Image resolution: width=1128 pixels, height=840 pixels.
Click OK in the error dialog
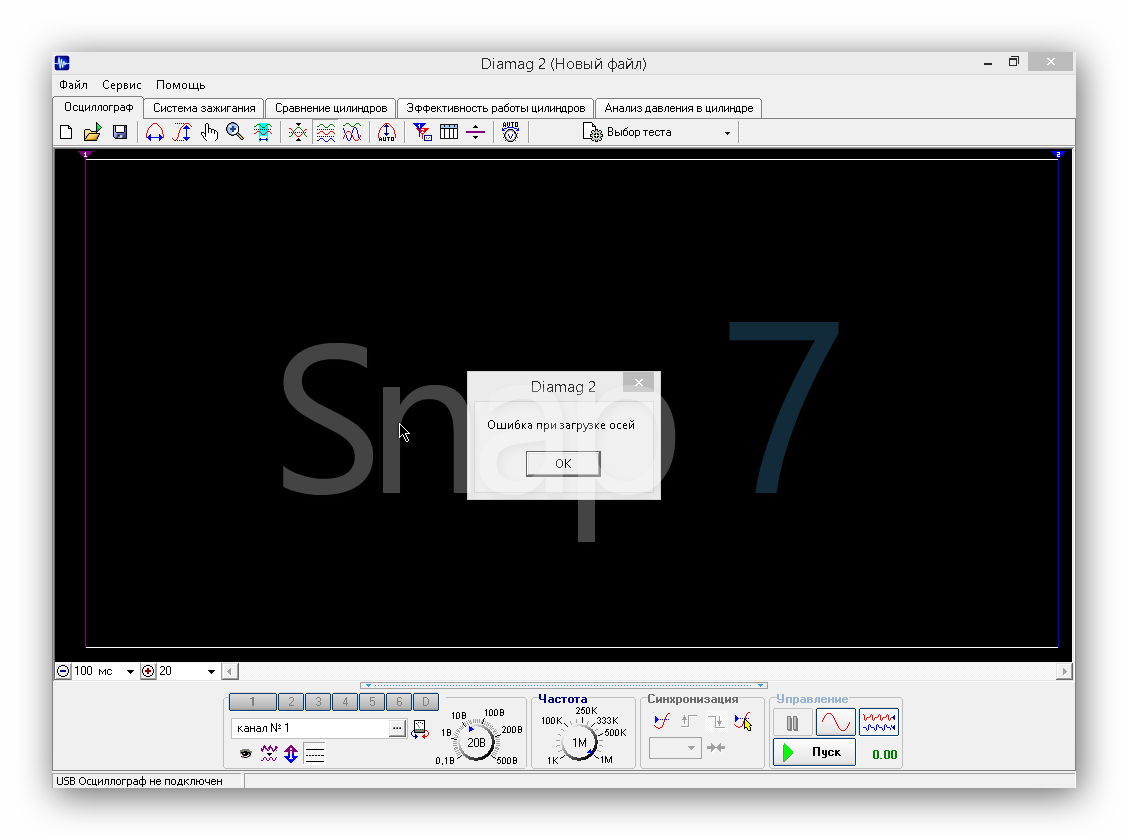563,464
